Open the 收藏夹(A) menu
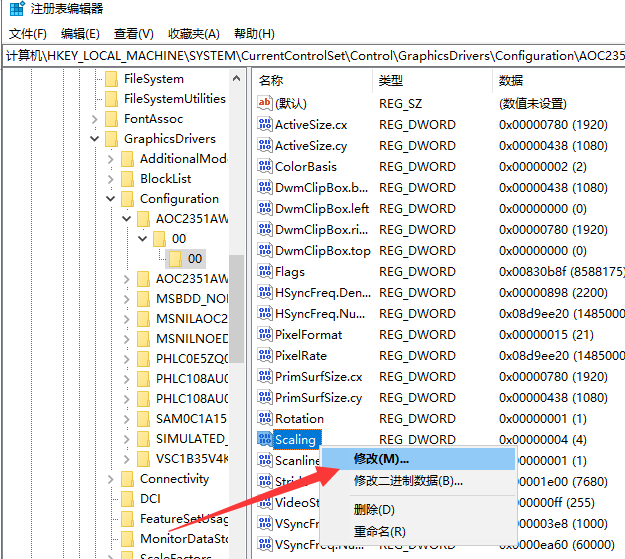 pos(194,34)
